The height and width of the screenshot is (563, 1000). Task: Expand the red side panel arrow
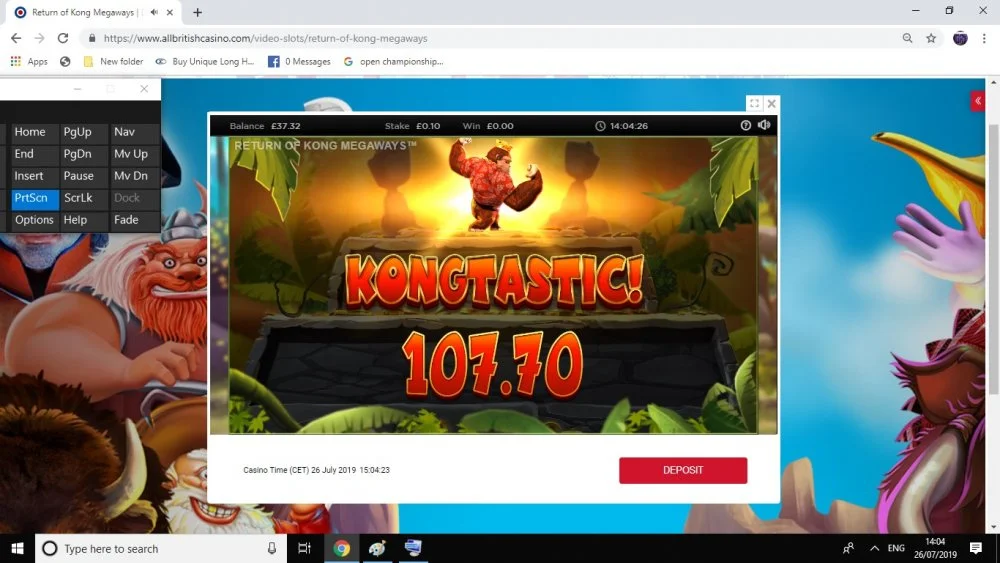(978, 101)
